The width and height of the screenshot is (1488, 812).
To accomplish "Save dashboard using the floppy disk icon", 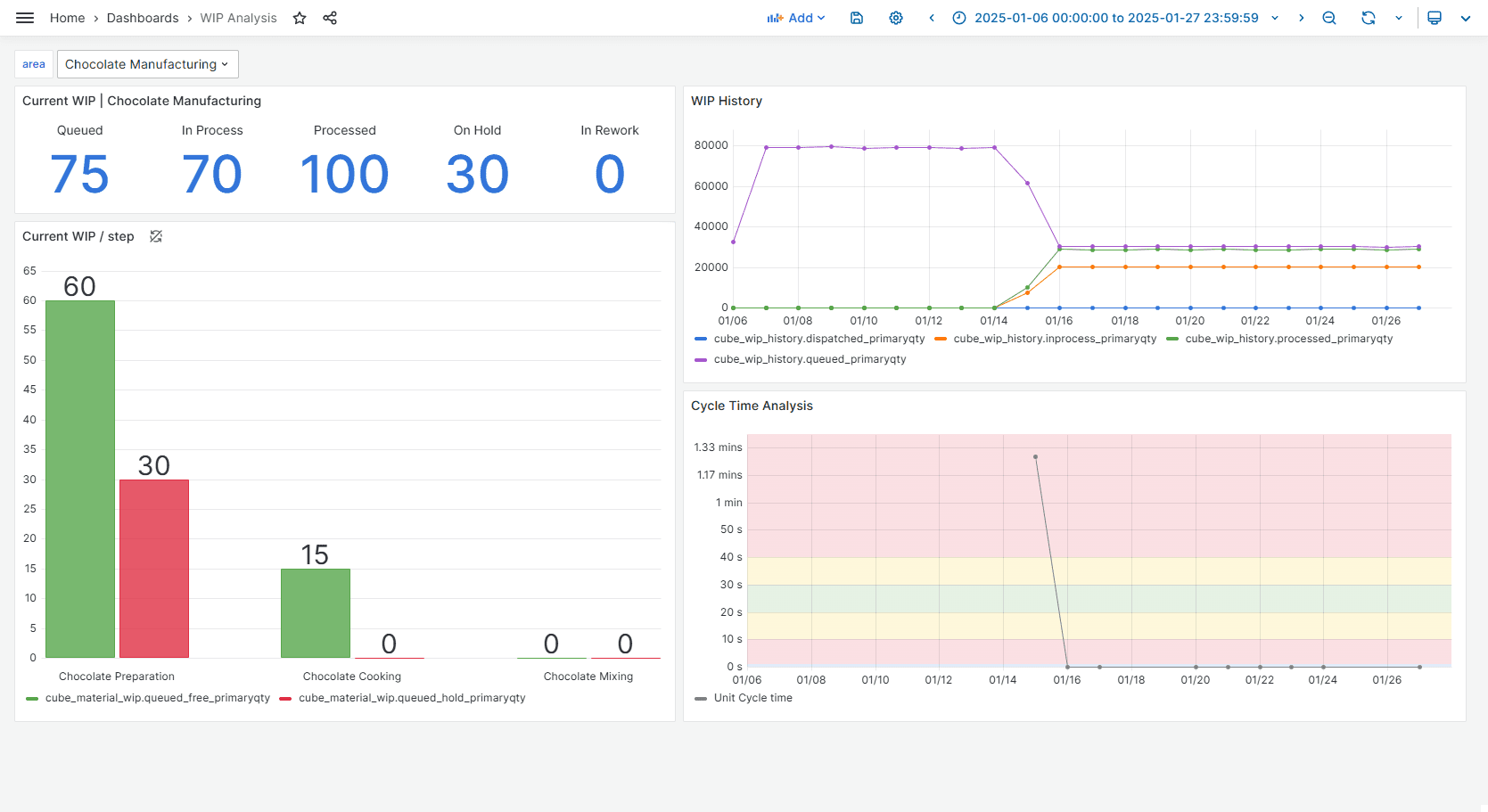I will click(857, 18).
